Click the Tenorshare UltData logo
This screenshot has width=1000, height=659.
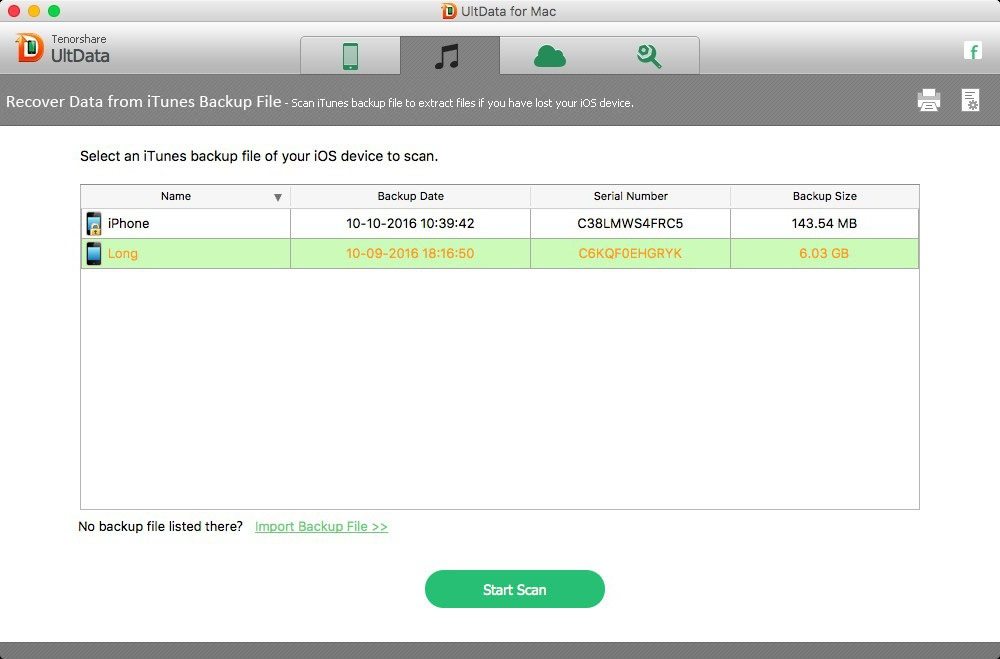pos(62,48)
